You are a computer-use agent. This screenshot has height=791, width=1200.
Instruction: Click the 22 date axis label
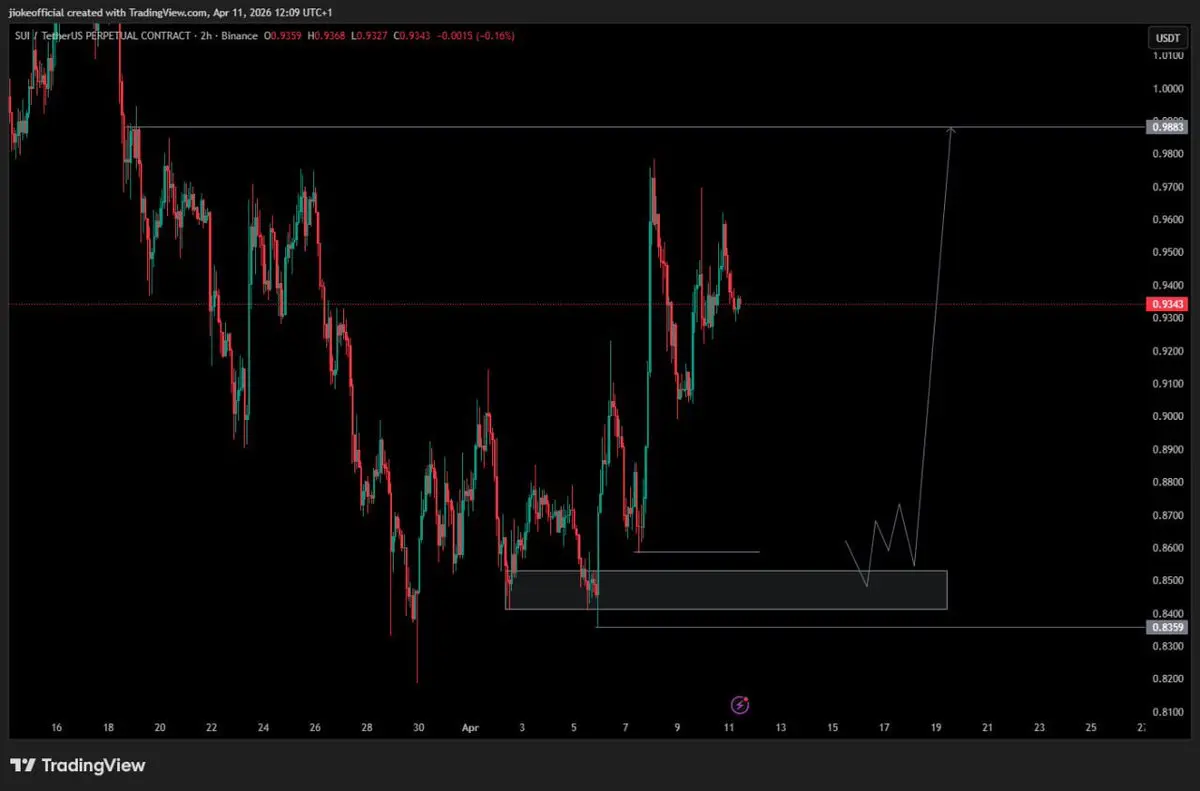click(212, 728)
